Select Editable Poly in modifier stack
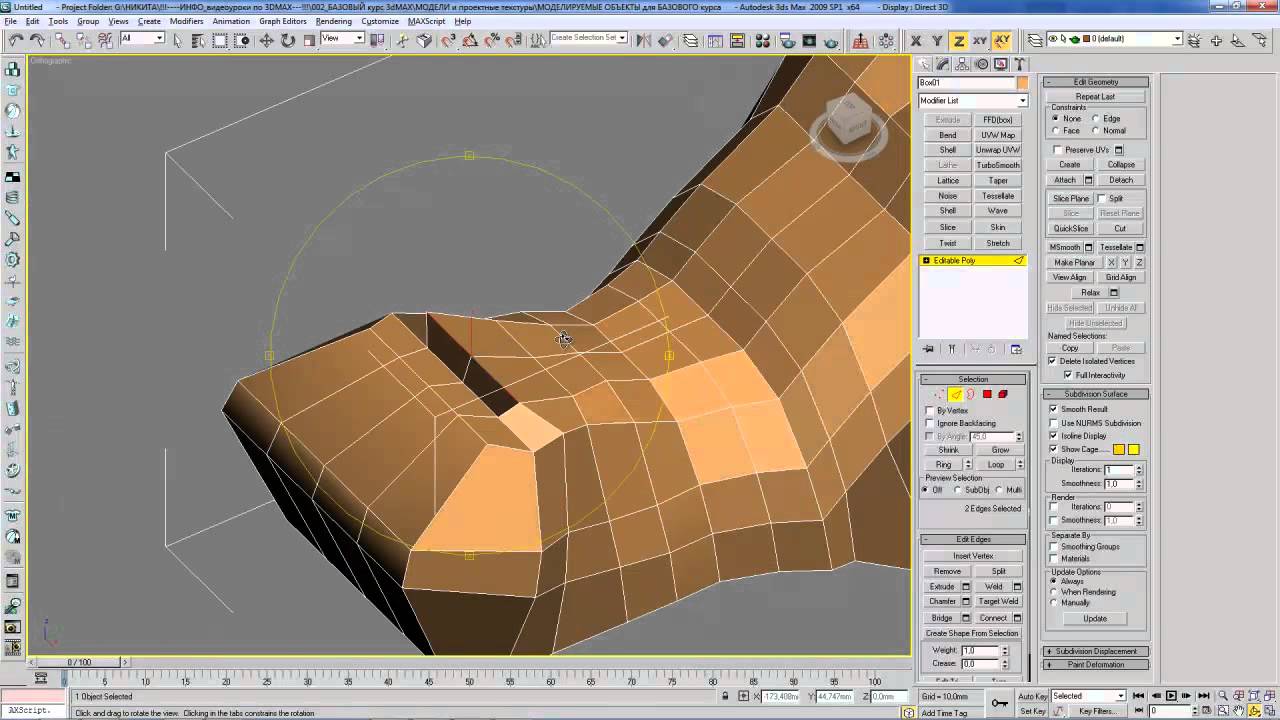Viewport: 1280px width, 720px height. click(973, 261)
